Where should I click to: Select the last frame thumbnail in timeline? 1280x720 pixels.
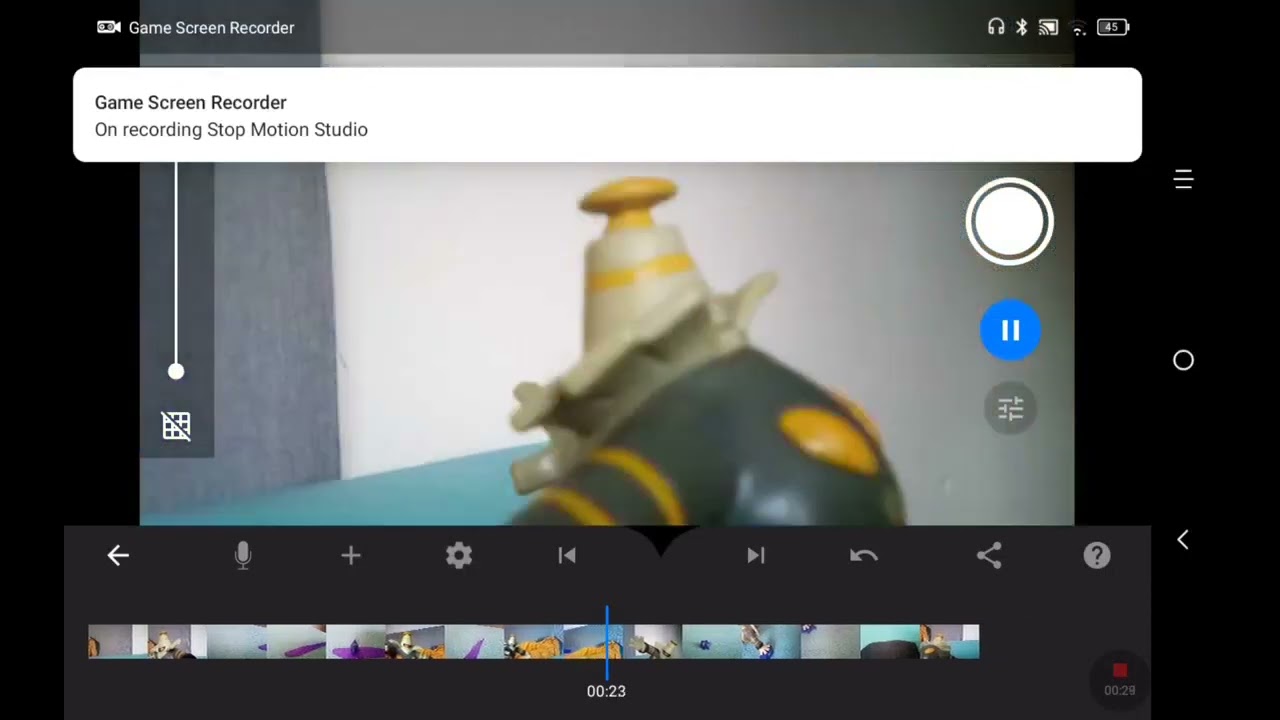pos(949,642)
